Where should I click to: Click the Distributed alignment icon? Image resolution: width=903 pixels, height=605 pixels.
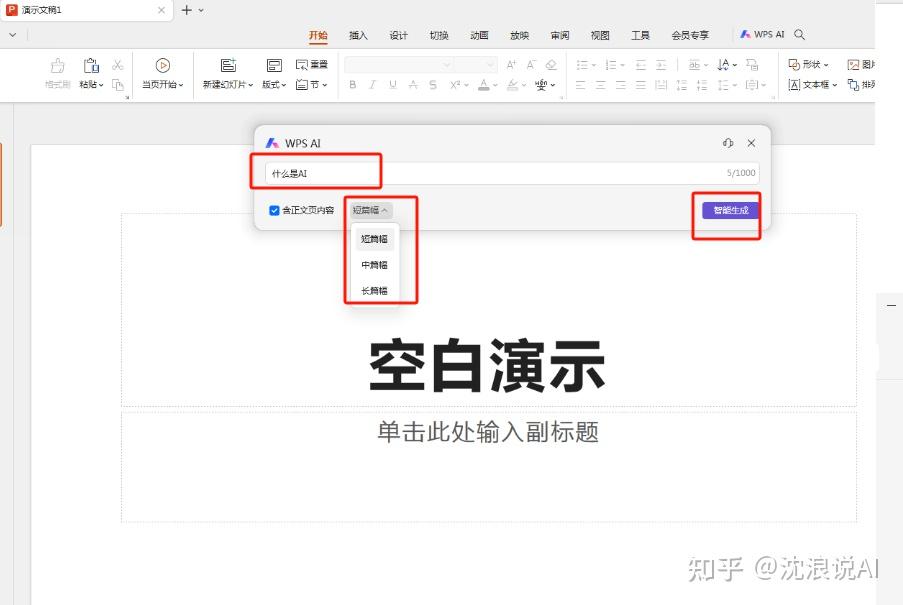pos(661,85)
